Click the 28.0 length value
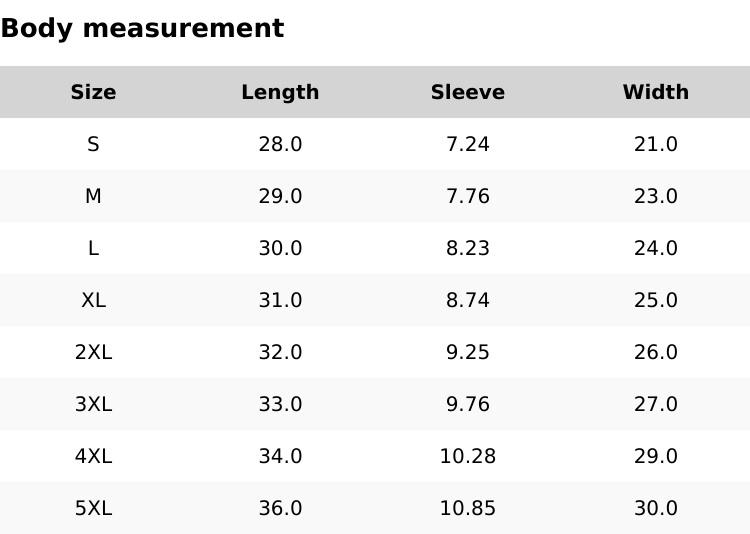 pos(280,144)
